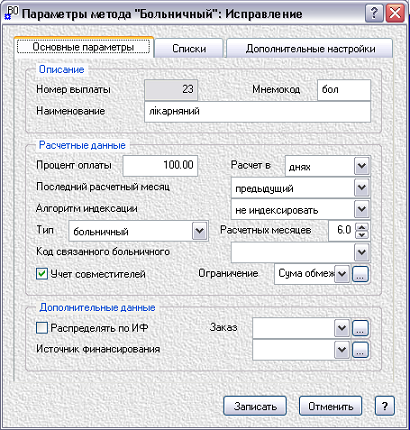Screen dimensions: 410x430
Task: Click the Наименование text field
Action: [257, 111]
